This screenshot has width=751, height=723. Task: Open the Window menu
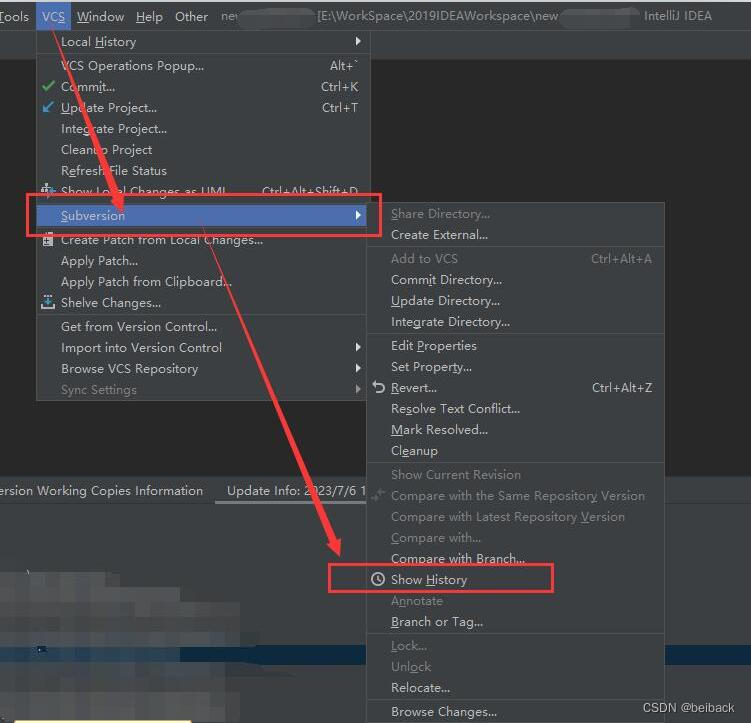(100, 16)
